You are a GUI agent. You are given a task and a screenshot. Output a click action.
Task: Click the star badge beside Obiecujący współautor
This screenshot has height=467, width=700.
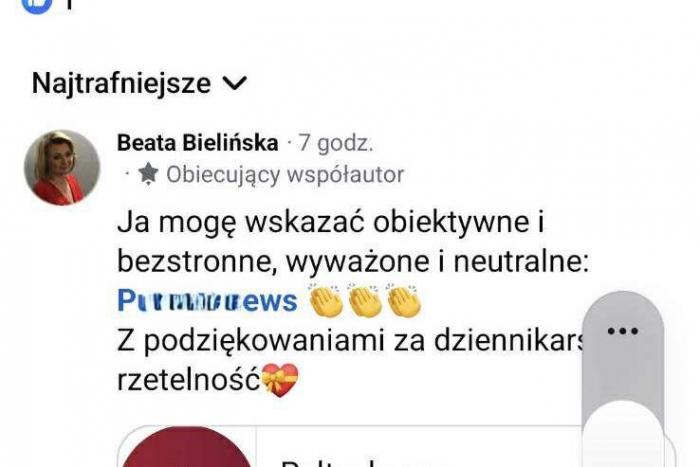click(x=148, y=174)
